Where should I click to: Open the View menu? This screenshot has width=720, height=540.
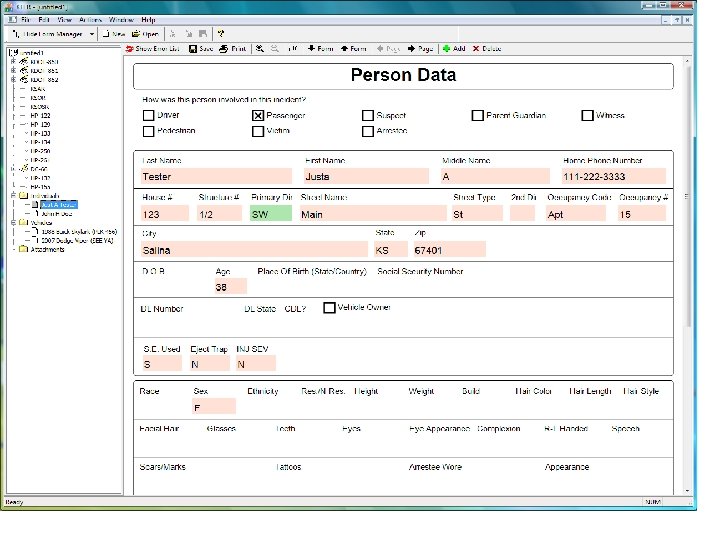(65, 20)
